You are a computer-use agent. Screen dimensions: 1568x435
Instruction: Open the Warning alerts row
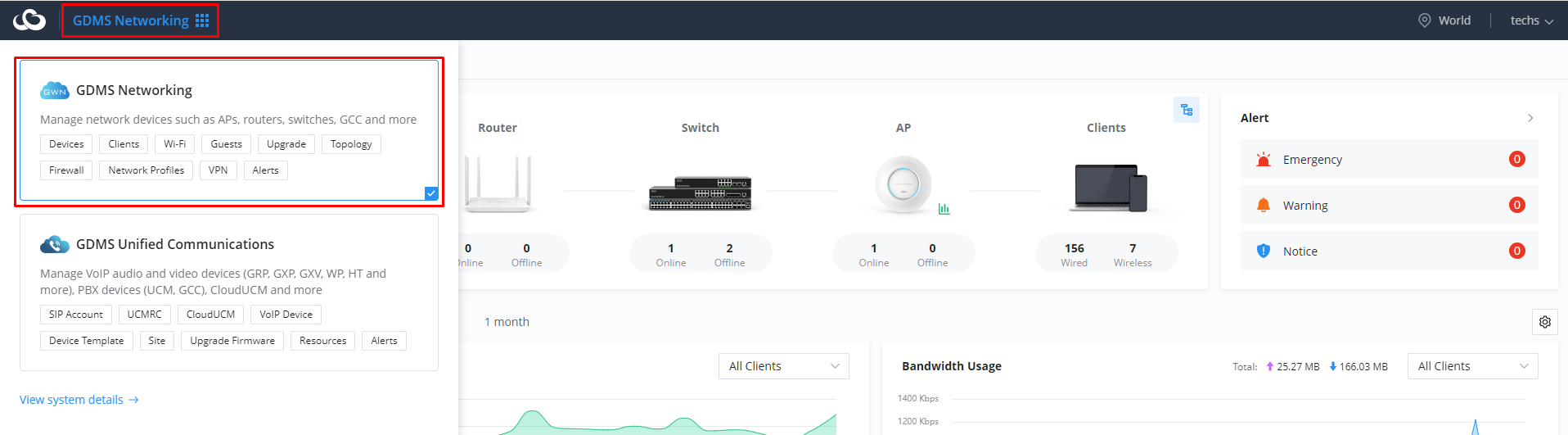(x=1389, y=205)
